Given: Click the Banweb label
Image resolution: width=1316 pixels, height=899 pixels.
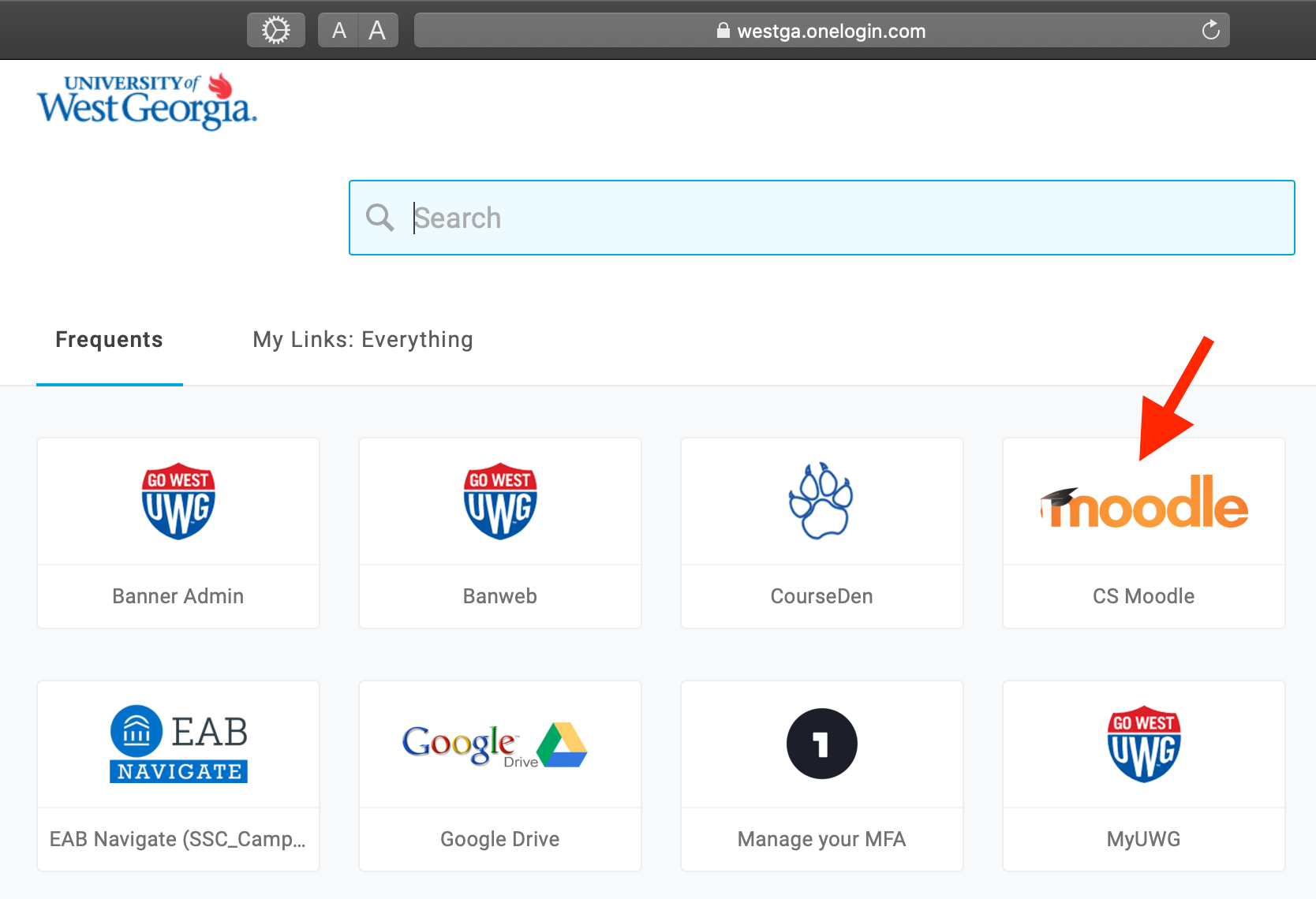Looking at the screenshot, I should click(x=500, y=596).
